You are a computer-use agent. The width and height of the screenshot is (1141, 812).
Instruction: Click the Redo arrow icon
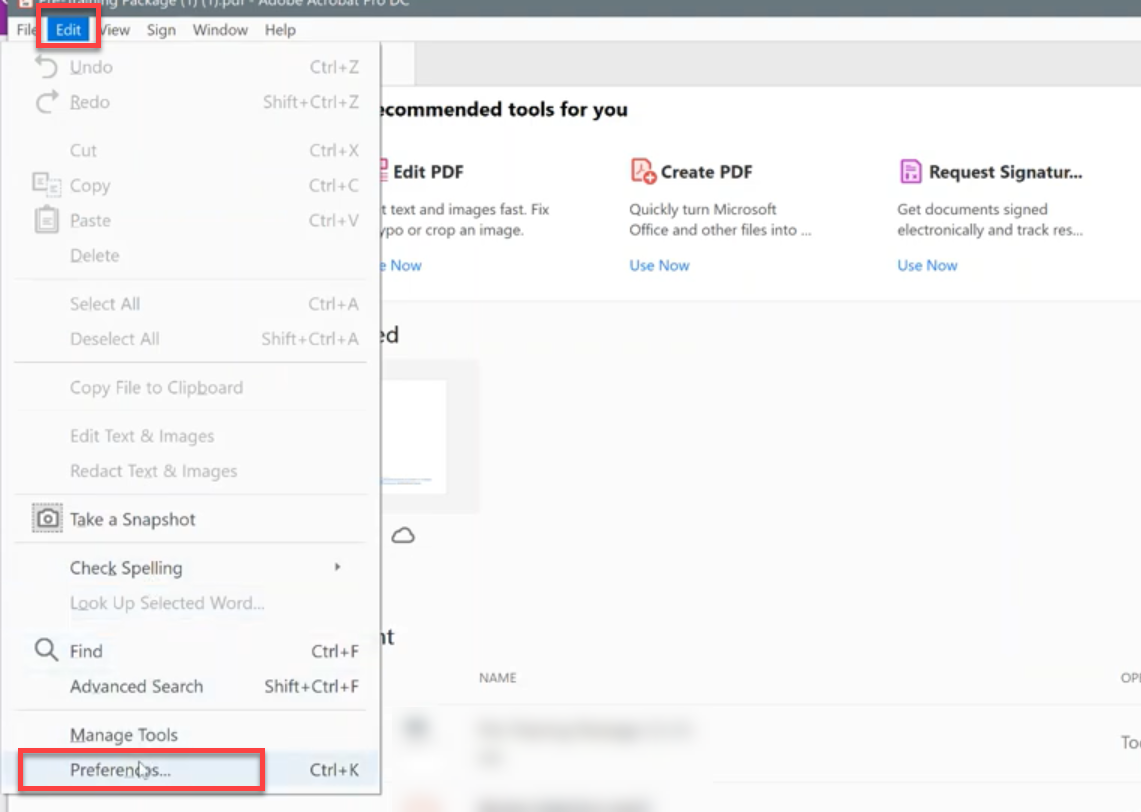click(x=47, y=102)
